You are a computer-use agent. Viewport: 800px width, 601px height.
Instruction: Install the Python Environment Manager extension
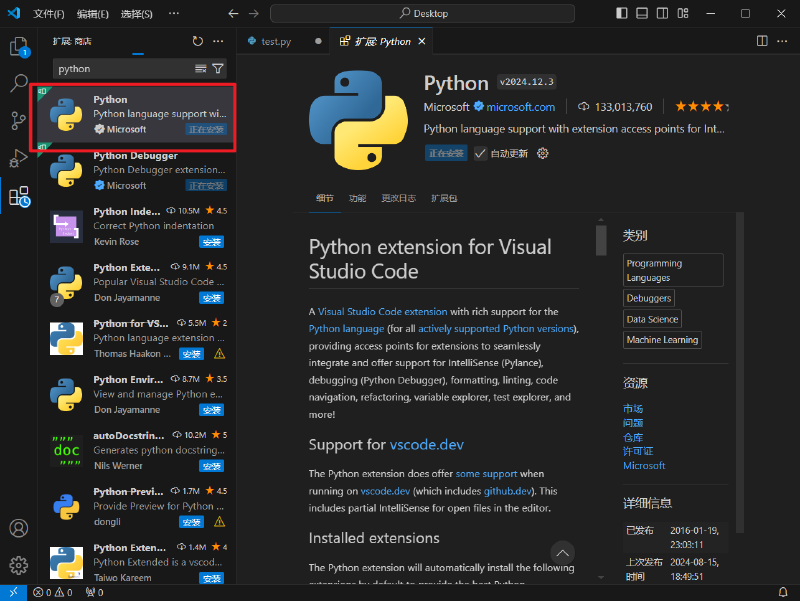point(211,410)
